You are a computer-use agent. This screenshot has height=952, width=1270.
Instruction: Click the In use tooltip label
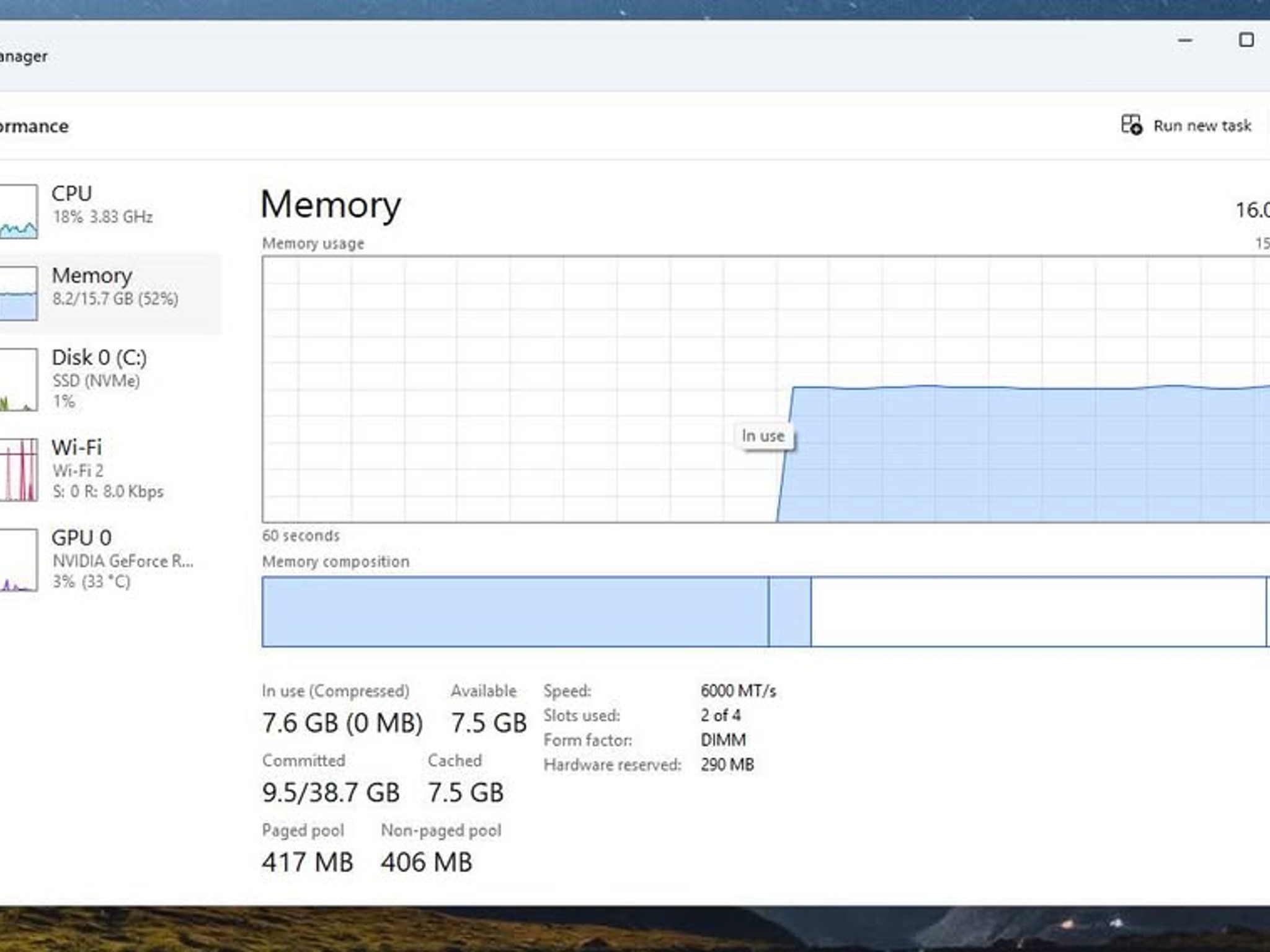click(x=763, y=436)
